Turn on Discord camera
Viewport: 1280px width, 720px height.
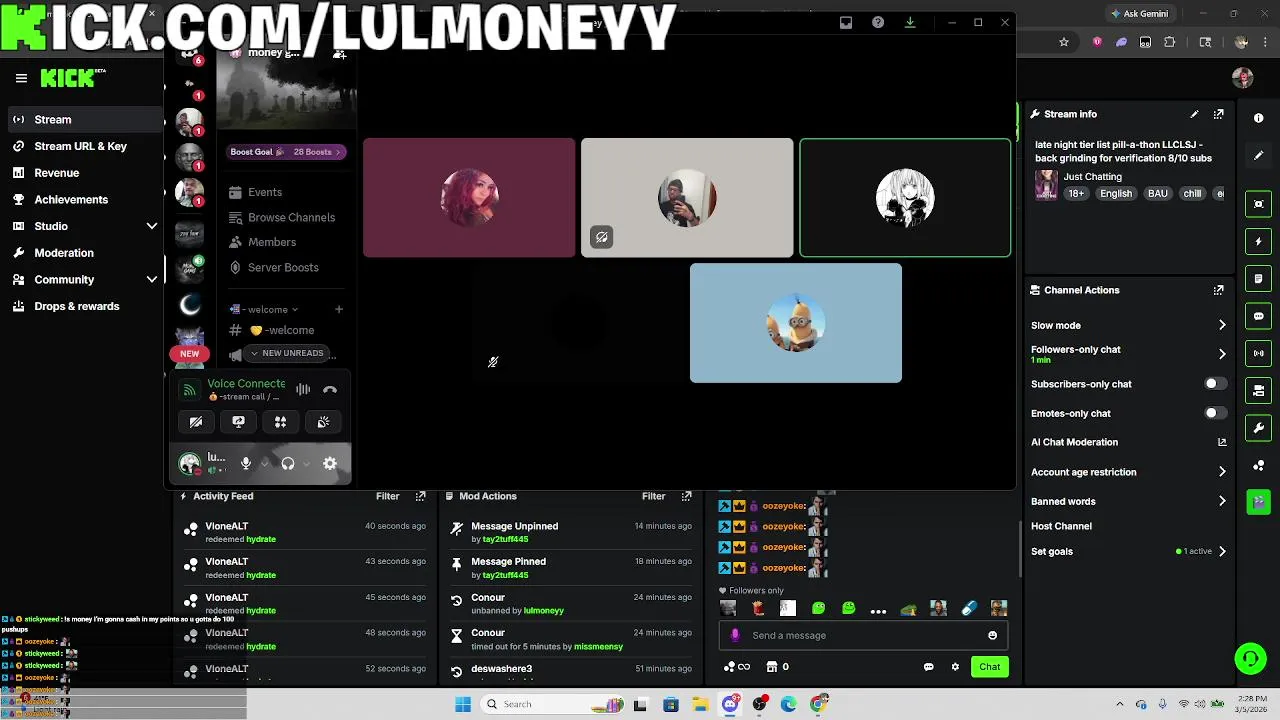click(196, 422)
